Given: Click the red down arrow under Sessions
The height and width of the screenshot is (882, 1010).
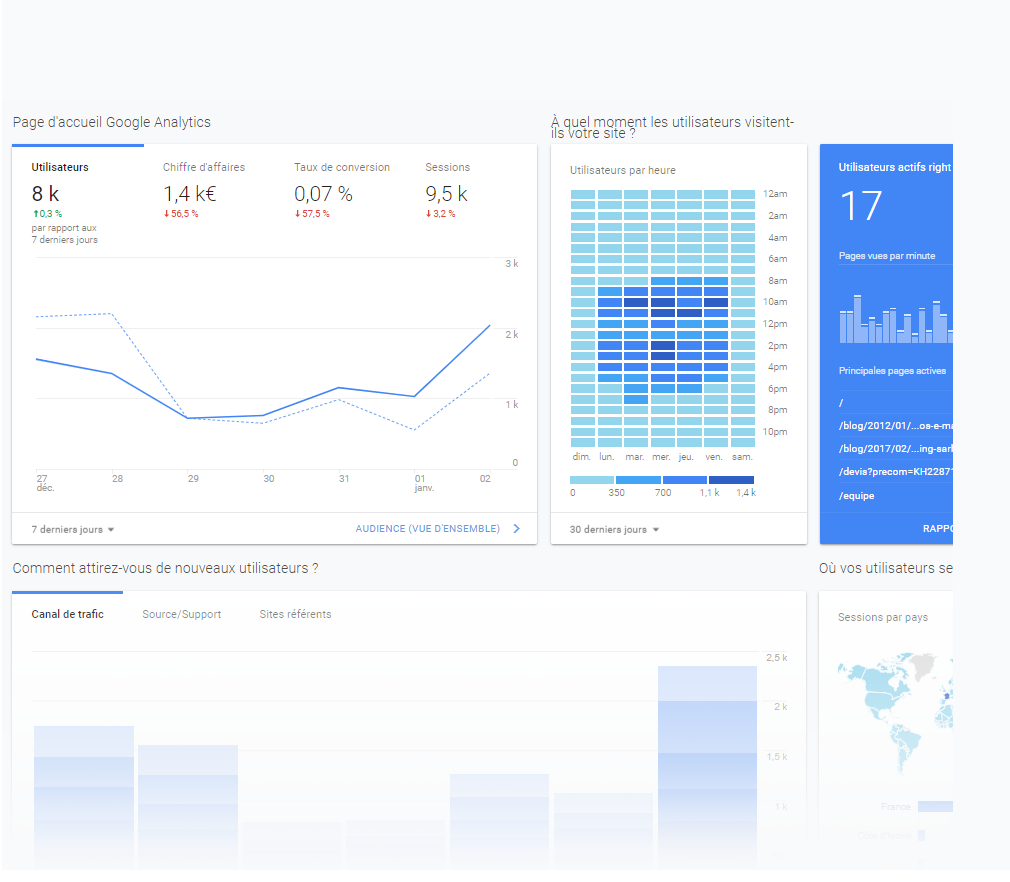Looking at the screenshot, I should coord(428,214).
